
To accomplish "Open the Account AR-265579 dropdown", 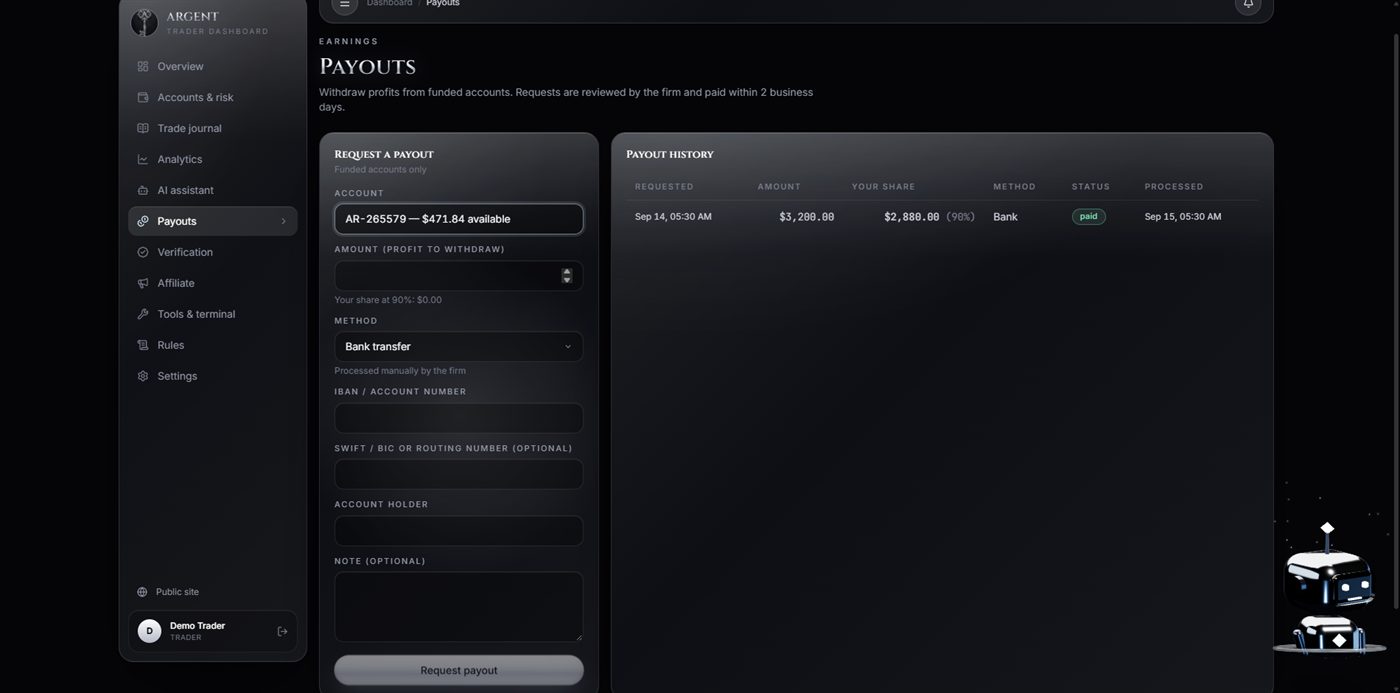I will click(459, 219).
